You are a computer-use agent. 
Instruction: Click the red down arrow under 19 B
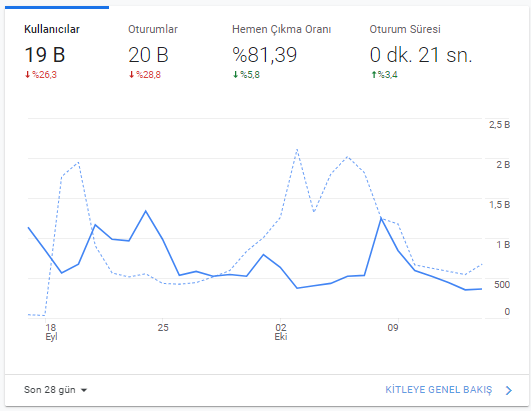point(27,74)
